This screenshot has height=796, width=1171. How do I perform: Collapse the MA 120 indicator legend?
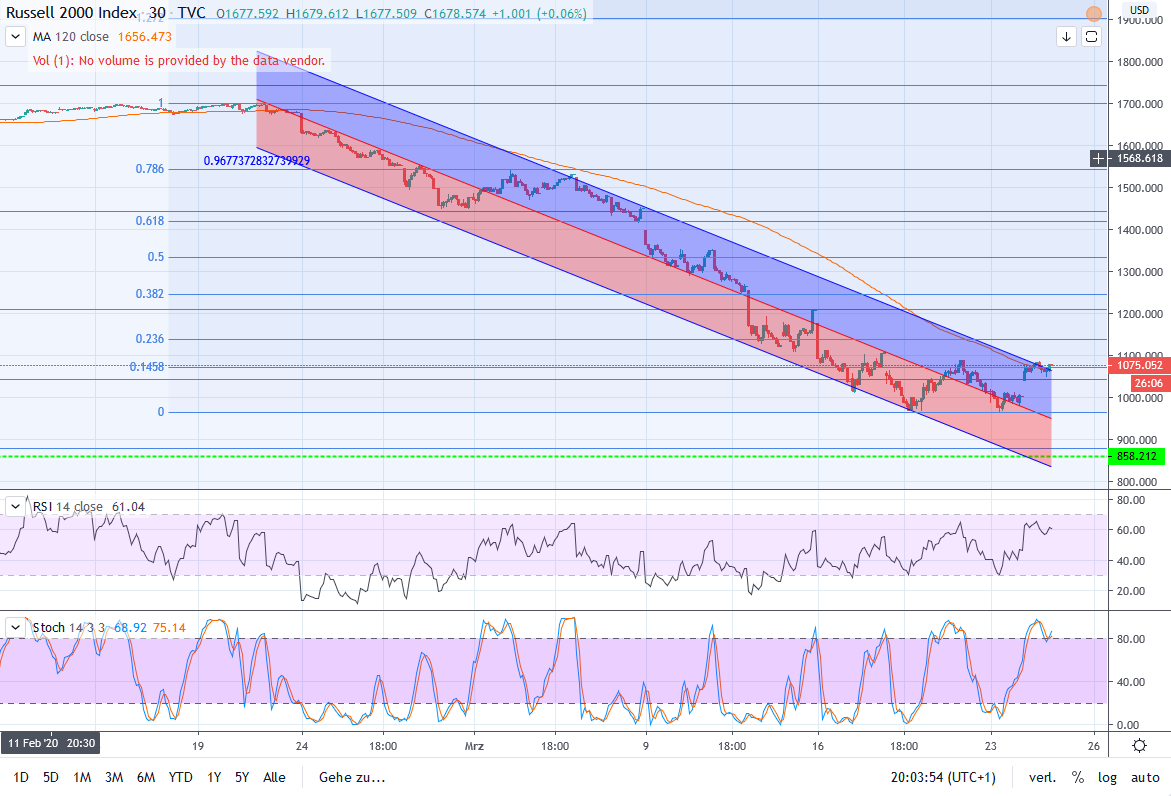pyautogui.click(x=15, y=36)
